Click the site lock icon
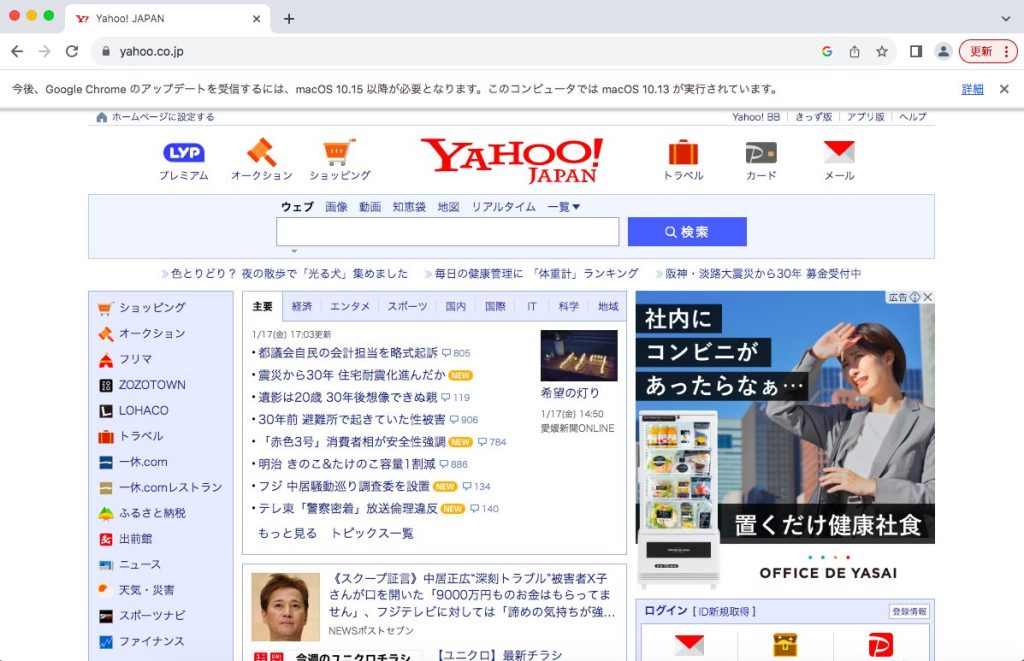 (x=106, y=52)
